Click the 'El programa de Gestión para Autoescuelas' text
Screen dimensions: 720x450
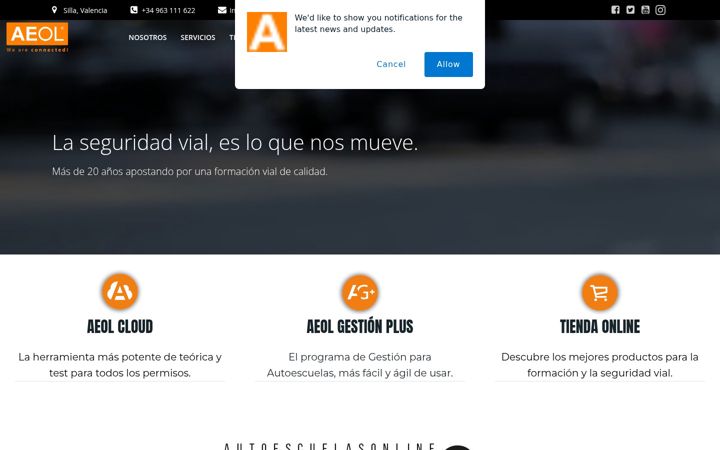pos(360,365)
